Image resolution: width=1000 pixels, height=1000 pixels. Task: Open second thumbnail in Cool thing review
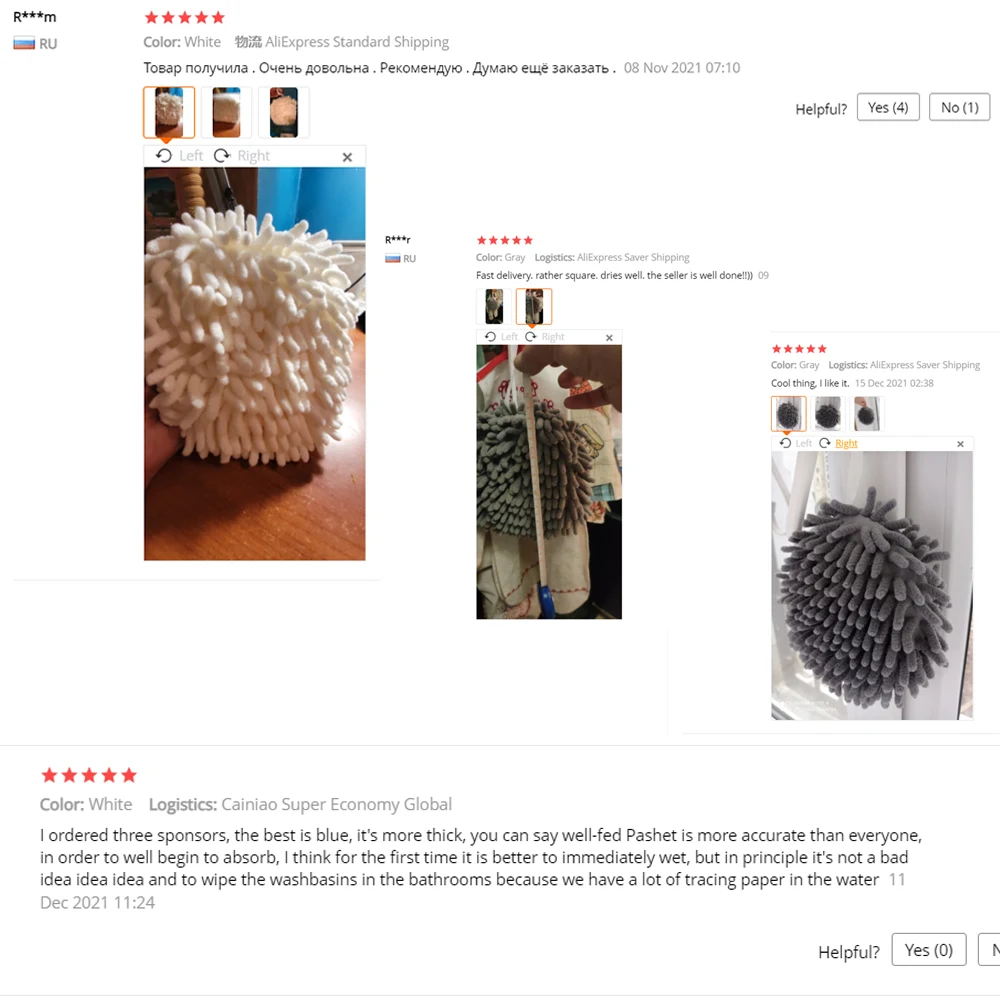pyautogui.click(x=828, y=413)
